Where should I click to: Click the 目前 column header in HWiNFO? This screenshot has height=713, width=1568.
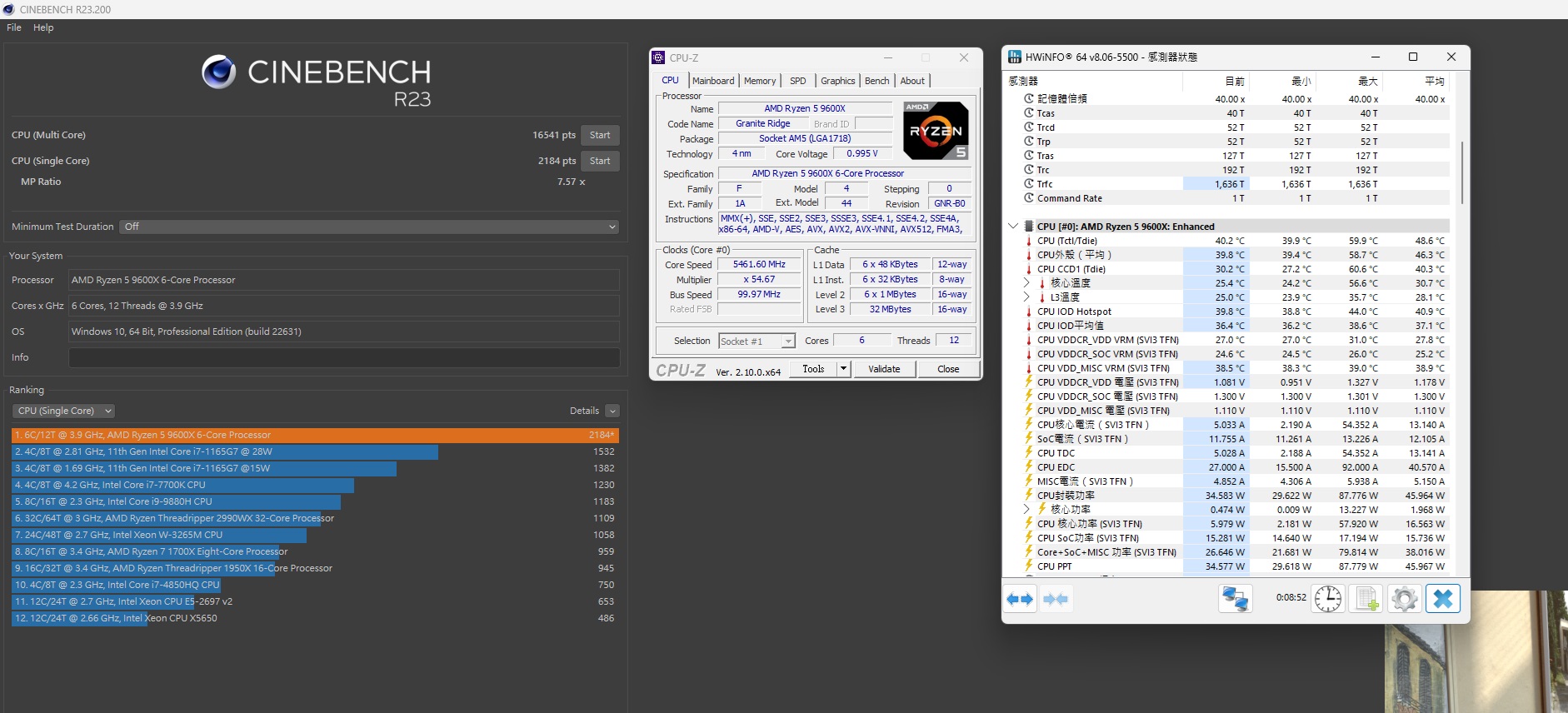(1216, 81)
